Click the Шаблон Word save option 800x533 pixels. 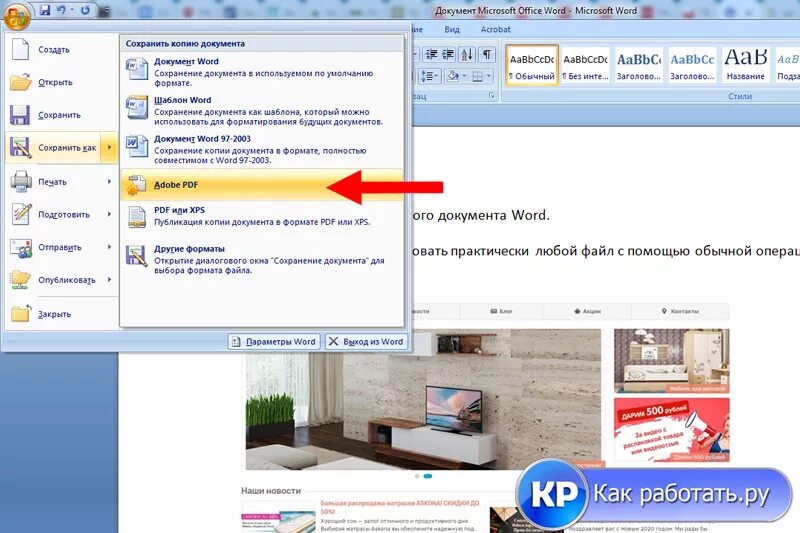coord(262,110)
